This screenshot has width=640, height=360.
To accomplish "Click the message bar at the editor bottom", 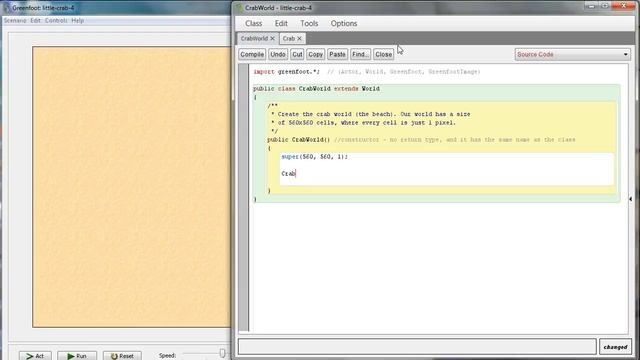I will [x=417, y=347].
